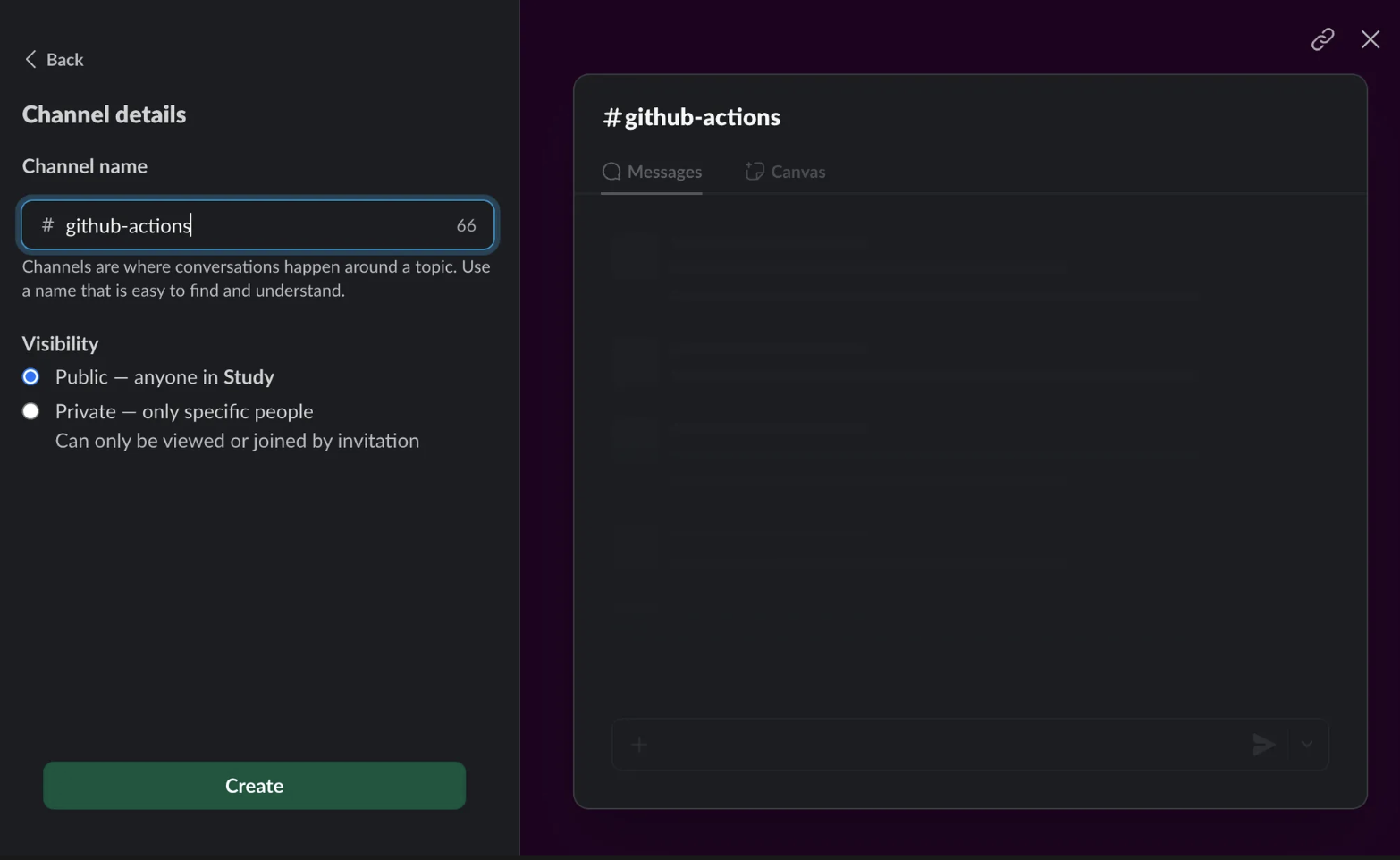Click the channel name input field
Viewport: 1400px width, 860px height.
coord(257,225)
